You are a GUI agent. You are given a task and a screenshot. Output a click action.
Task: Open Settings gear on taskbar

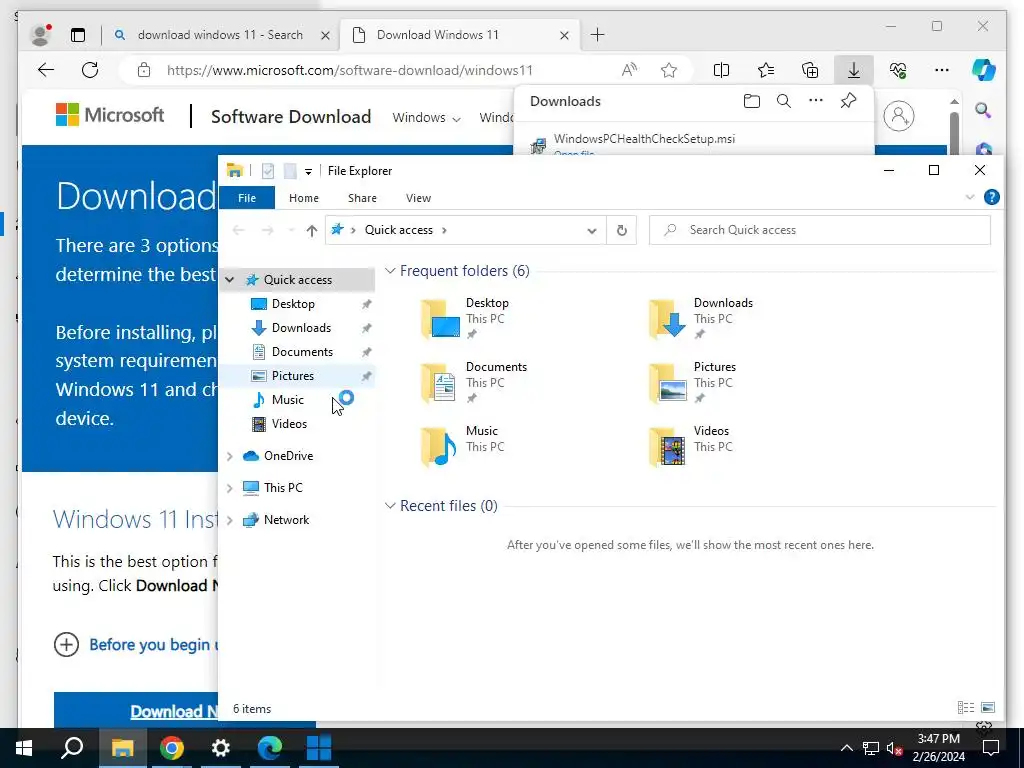pyautogui.click(x=221, y=748)
